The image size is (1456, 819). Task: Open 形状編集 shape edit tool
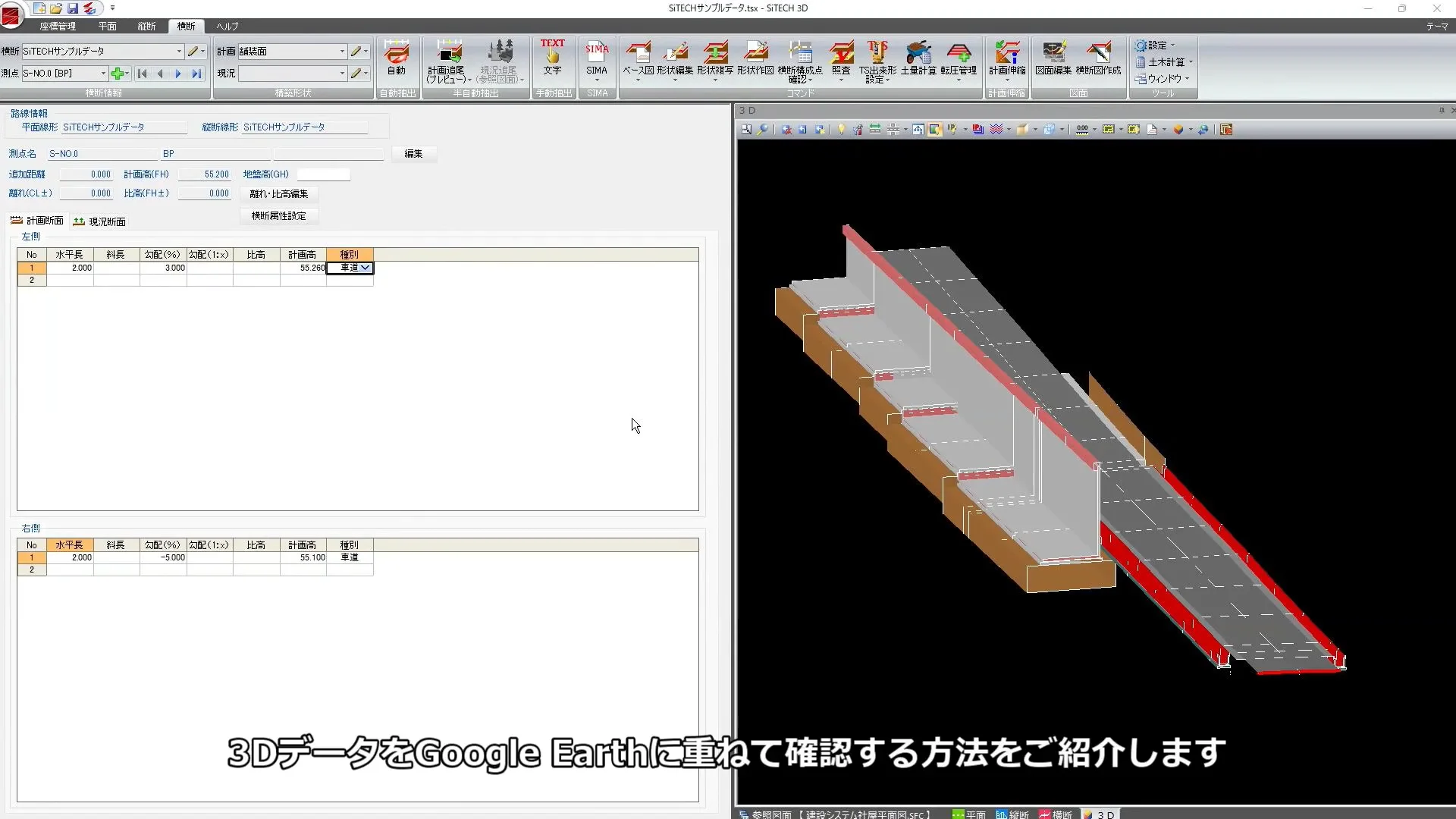[x=675, y=59]
